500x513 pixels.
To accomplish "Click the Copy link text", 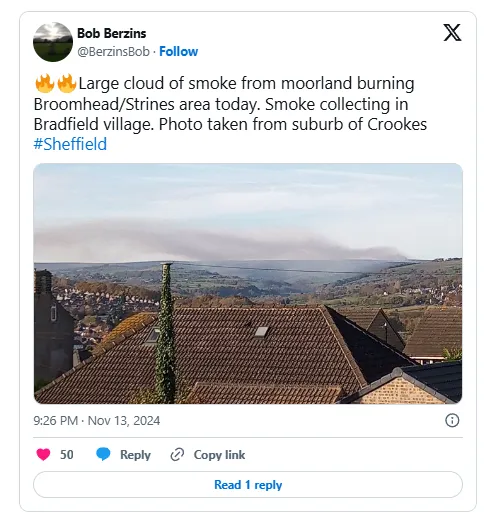I will coord(219,455).
